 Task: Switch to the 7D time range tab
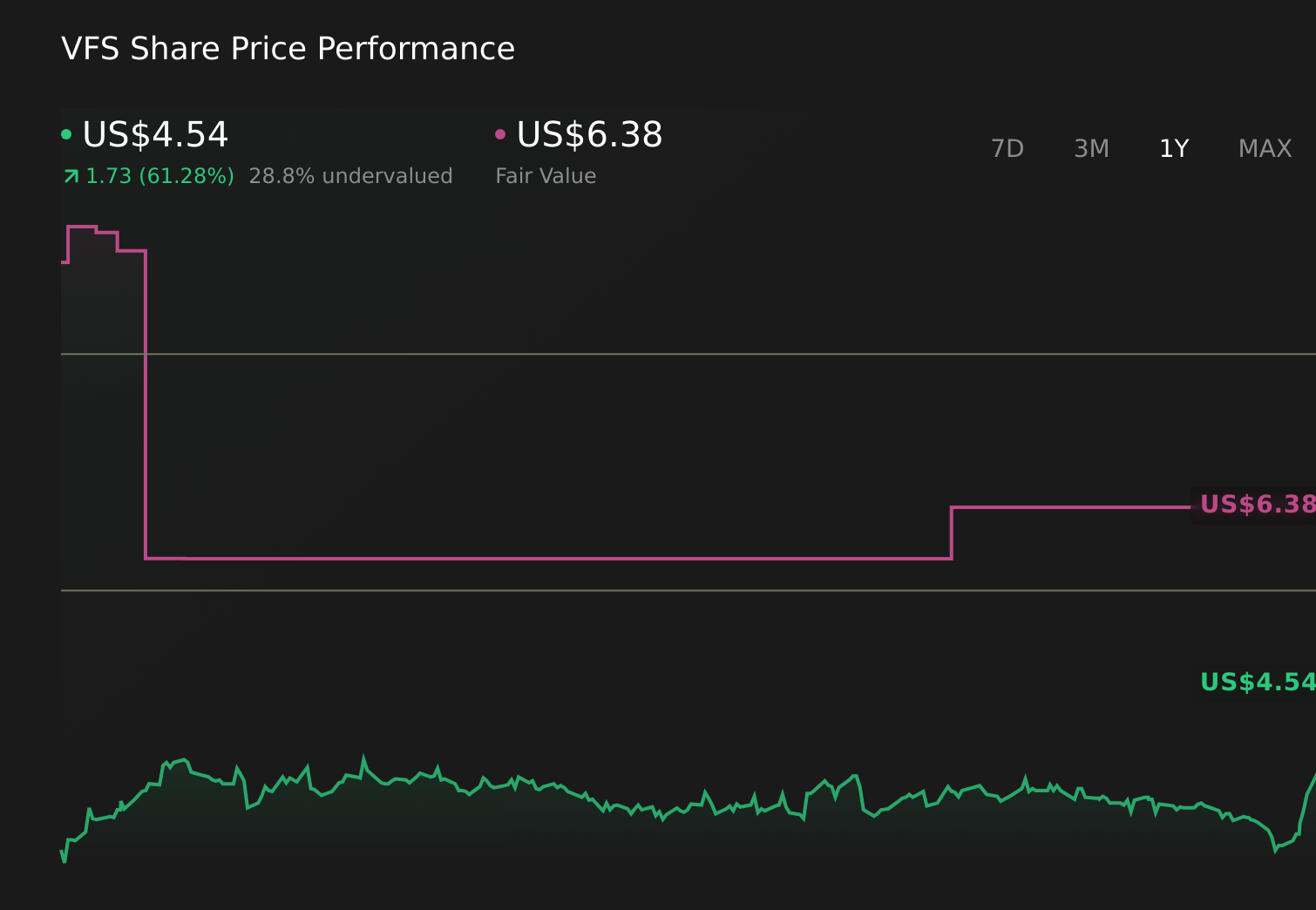coord(1007,148)
